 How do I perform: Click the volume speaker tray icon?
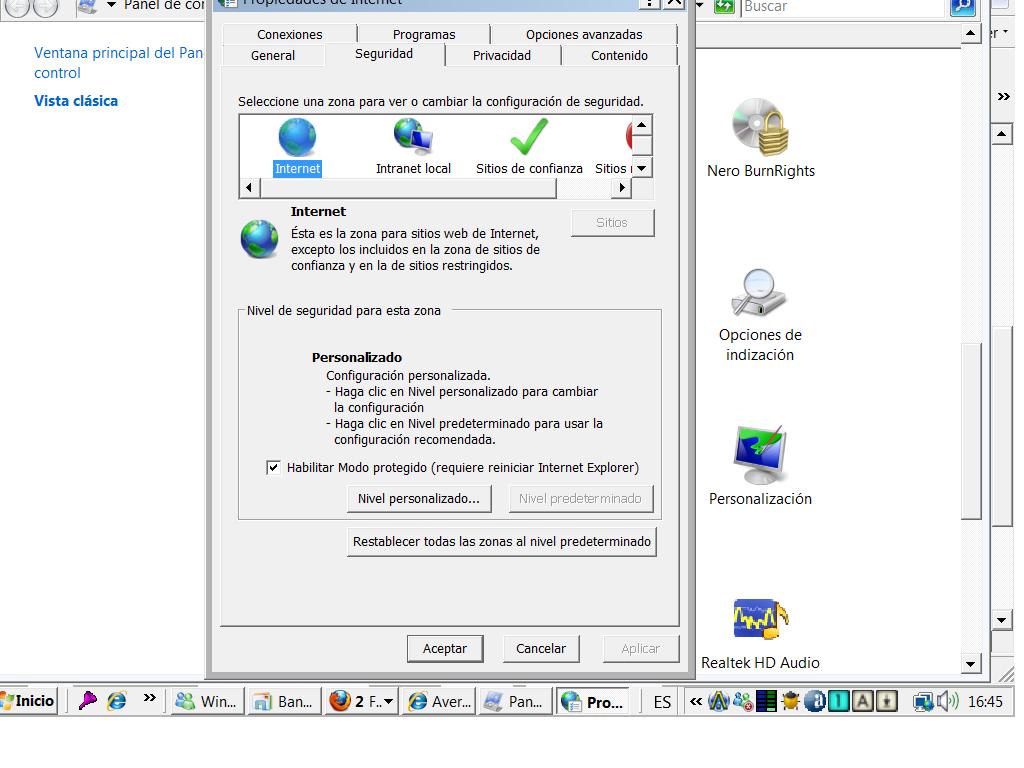[x=947, y=702]
